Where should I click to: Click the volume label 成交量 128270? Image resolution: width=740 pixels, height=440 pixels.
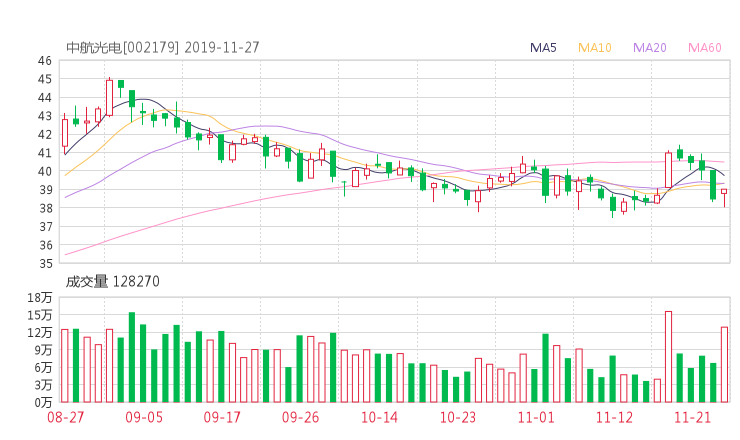112,281
